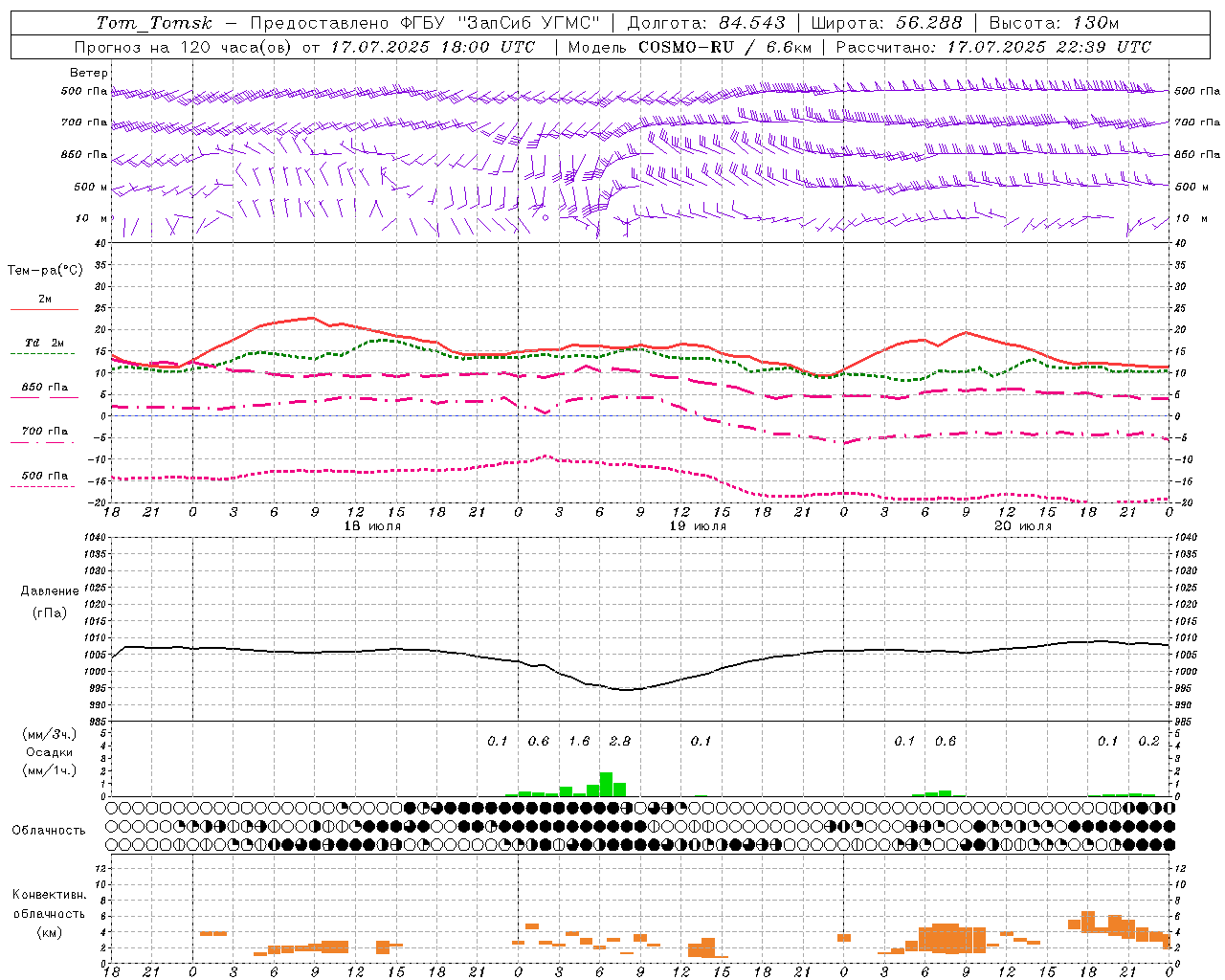
Task: Select the 2.8 precipitation amount value
Action: click(x=620, y=741)
